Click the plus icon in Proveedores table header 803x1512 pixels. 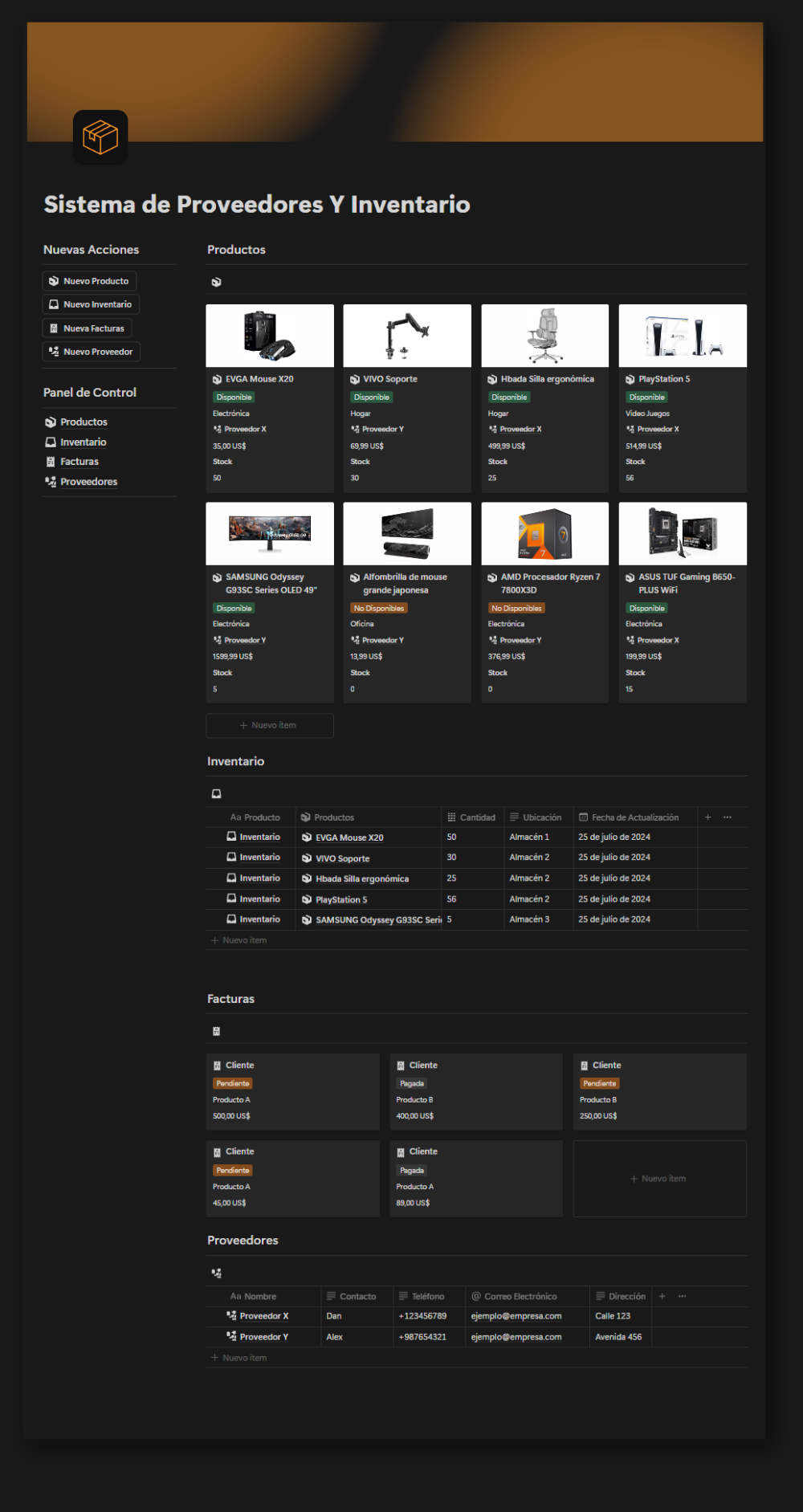point(662,1296)
